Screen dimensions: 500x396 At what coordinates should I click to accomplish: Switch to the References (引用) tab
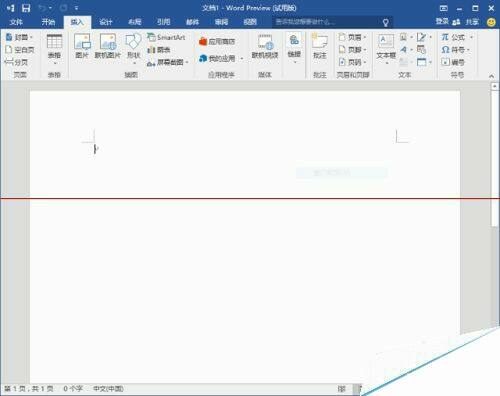click(x=164, y=22)
